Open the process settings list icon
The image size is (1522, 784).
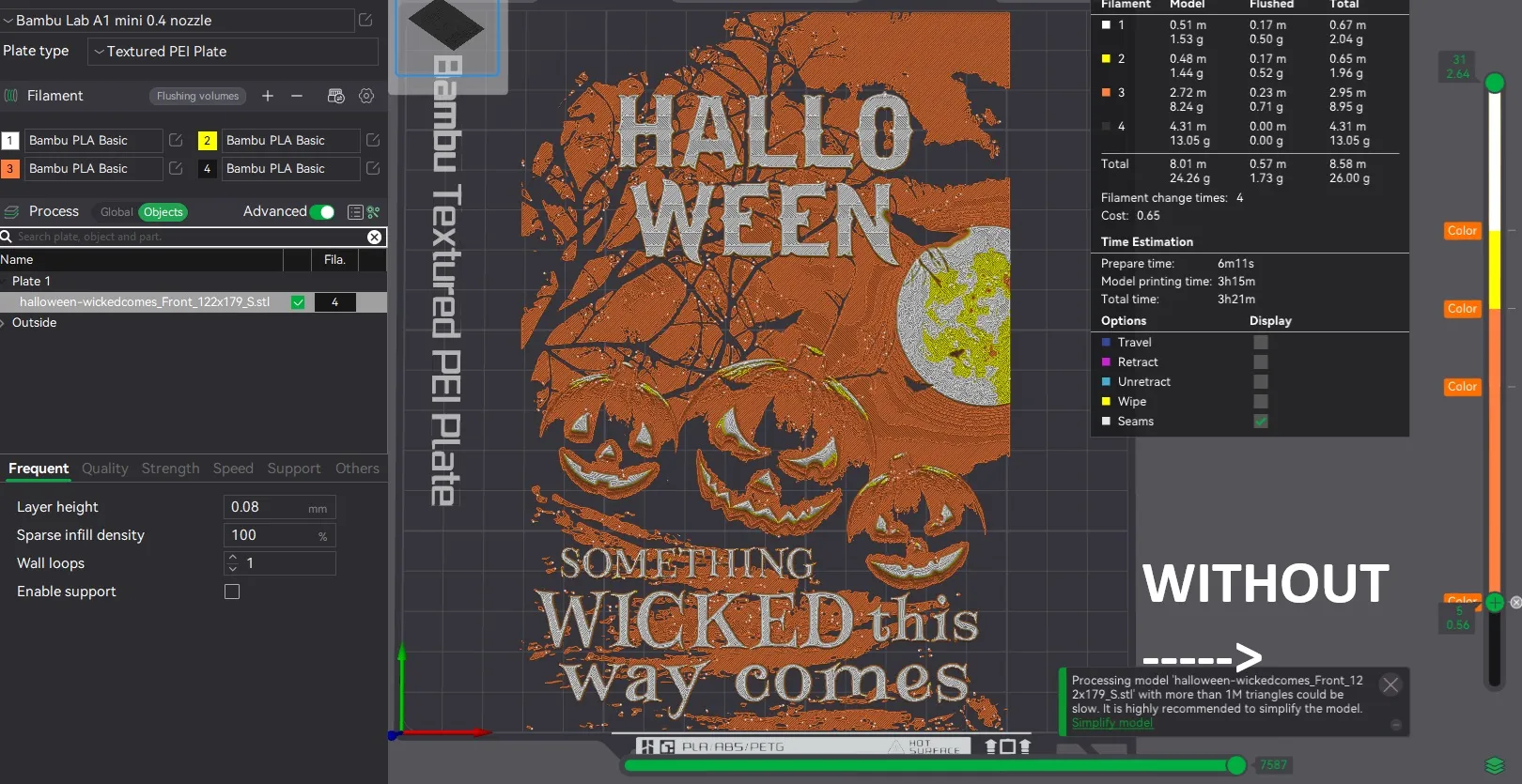point(355,212)
